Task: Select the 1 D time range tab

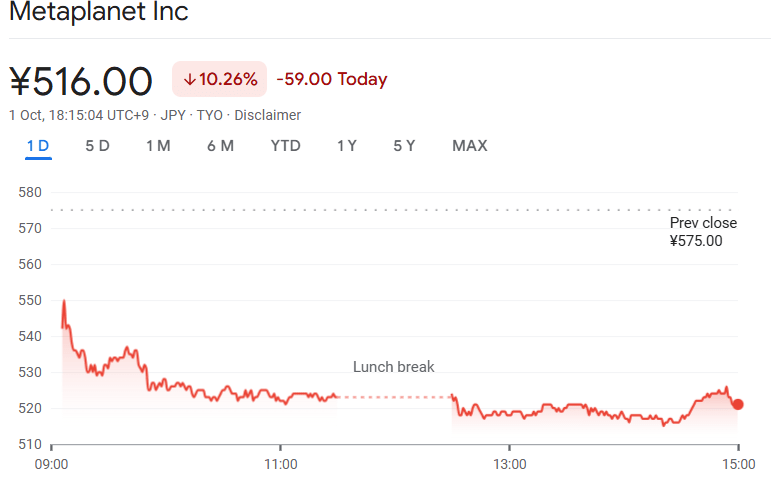Action: point(38,146)
